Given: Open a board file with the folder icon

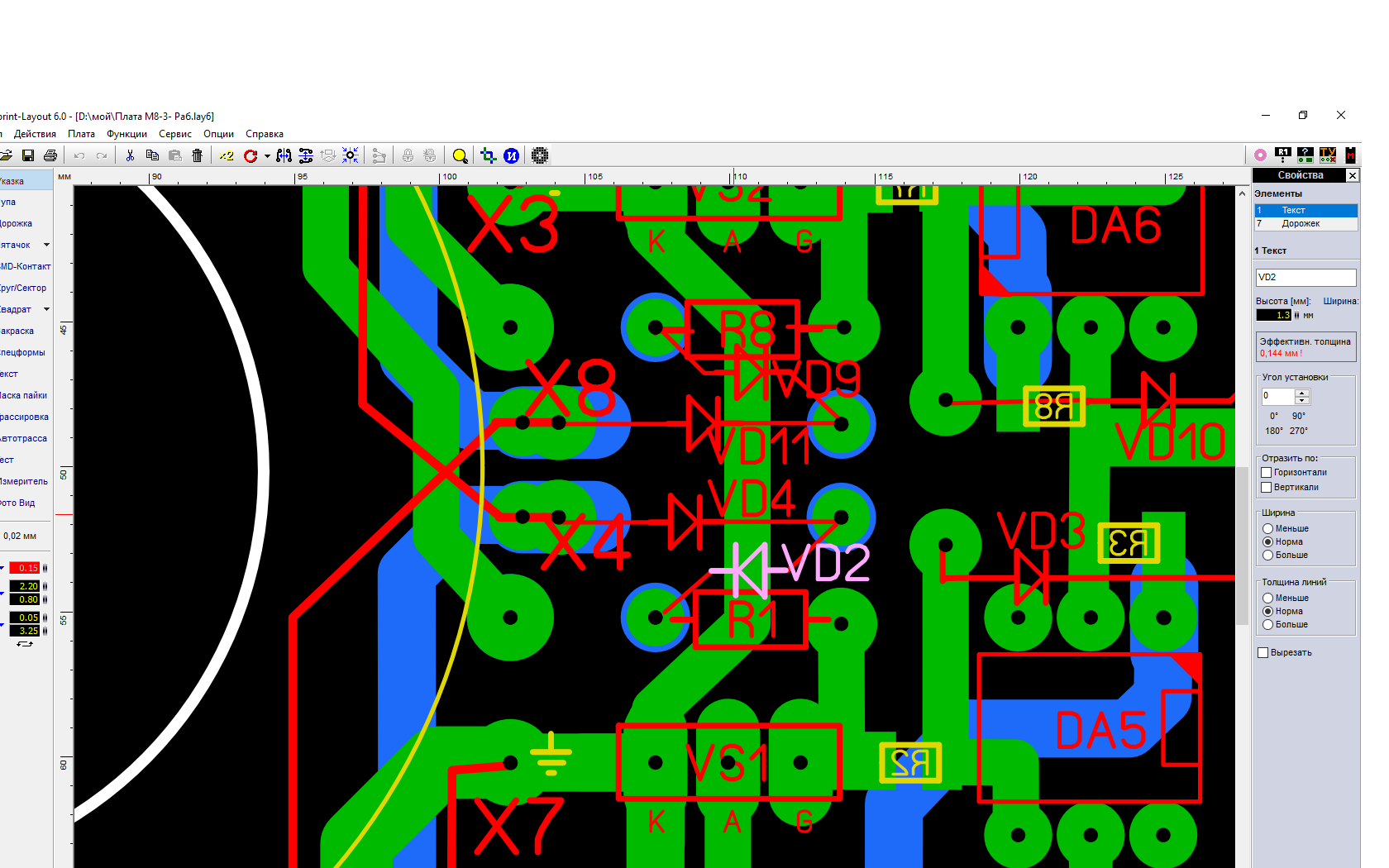Looking at the screenshot, I should [x=6, y=155].
